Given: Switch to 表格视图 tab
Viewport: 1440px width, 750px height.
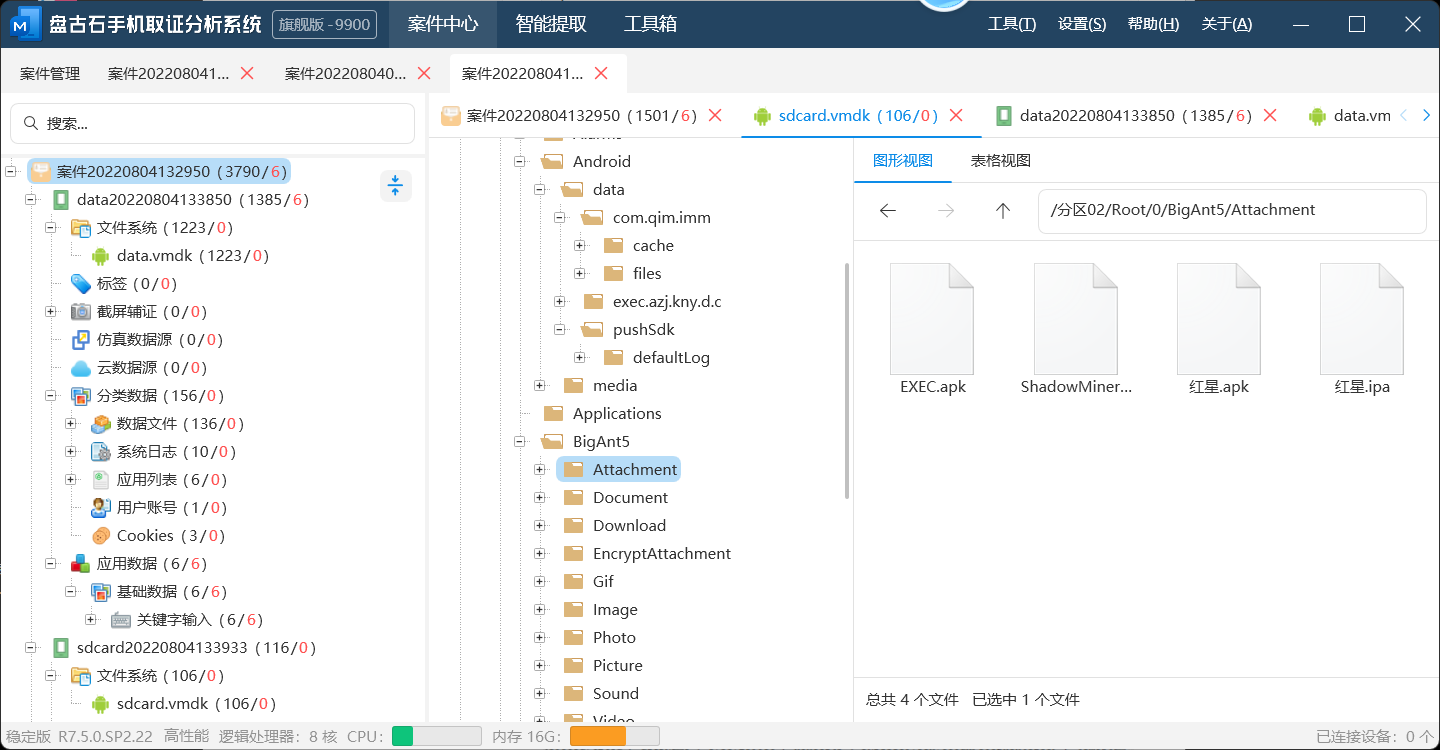Looking at the screenshot, I should point(1000,161).
